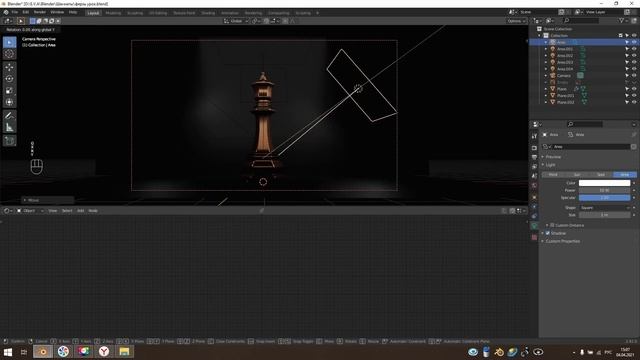The height and width of the screenshot is (360, 640).
Task: Open the View Layer properties tab
Action: (534, 167)
